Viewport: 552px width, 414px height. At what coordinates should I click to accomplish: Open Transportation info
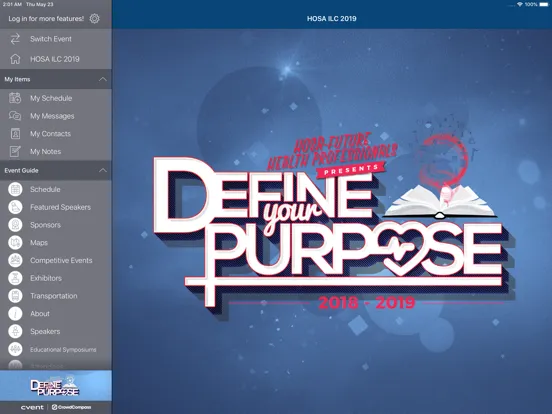[x=56, y=296]
